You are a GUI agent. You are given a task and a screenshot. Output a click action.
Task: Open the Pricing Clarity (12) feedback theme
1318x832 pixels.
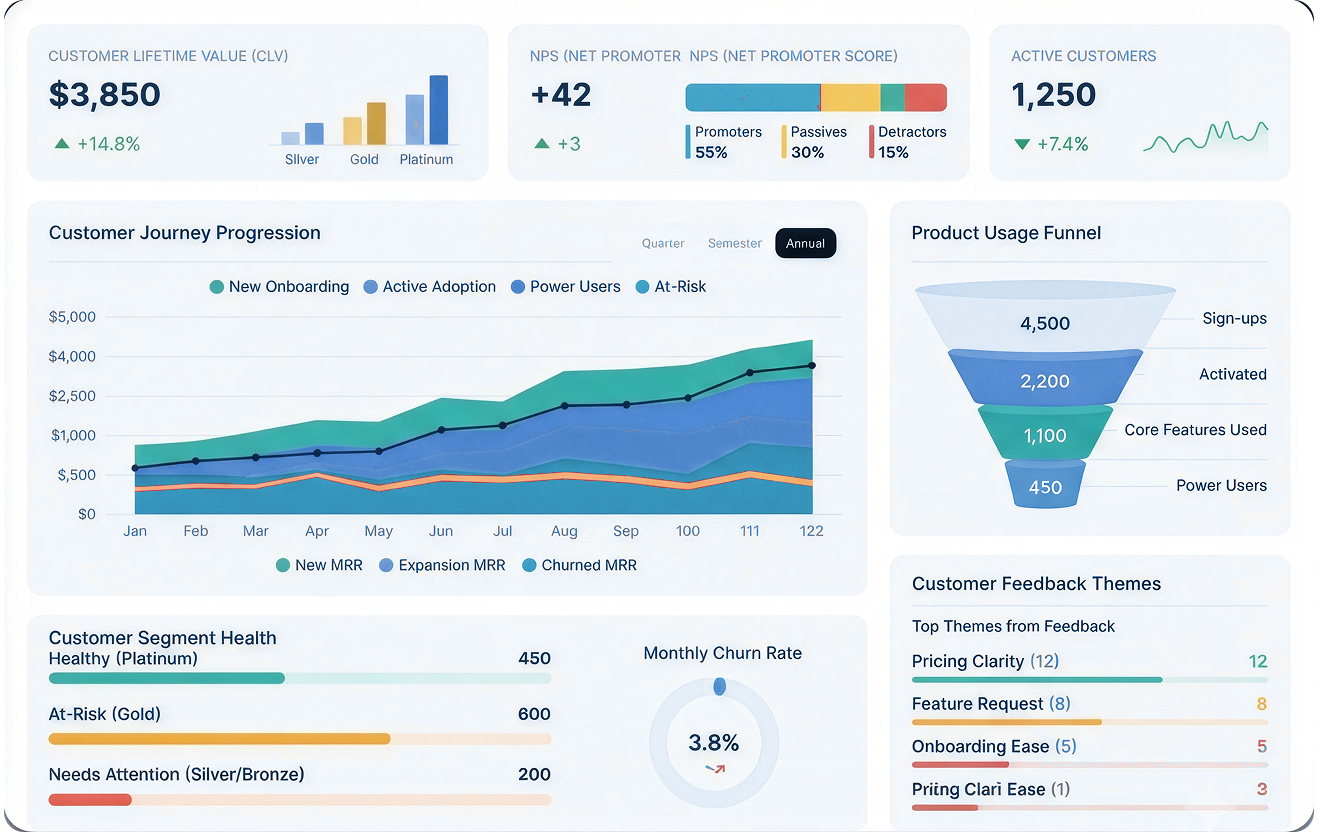(1089, 666)
